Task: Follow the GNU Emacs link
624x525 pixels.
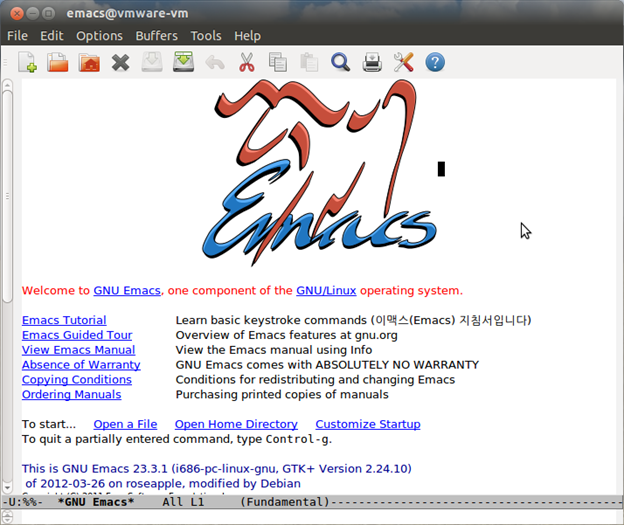Action: point(127,291)
